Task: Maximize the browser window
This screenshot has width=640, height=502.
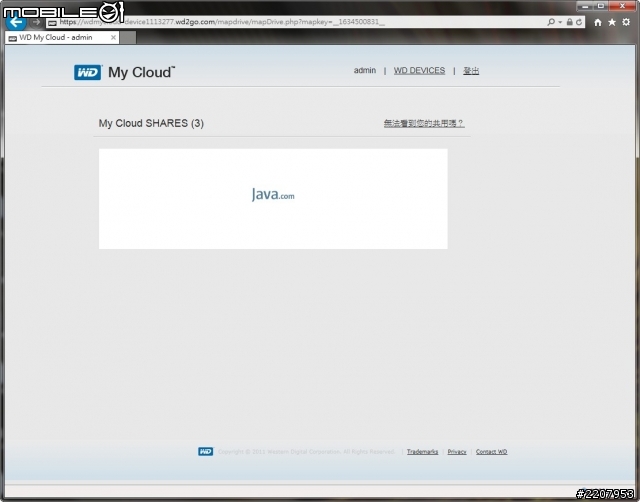Action: coord(601,6)
